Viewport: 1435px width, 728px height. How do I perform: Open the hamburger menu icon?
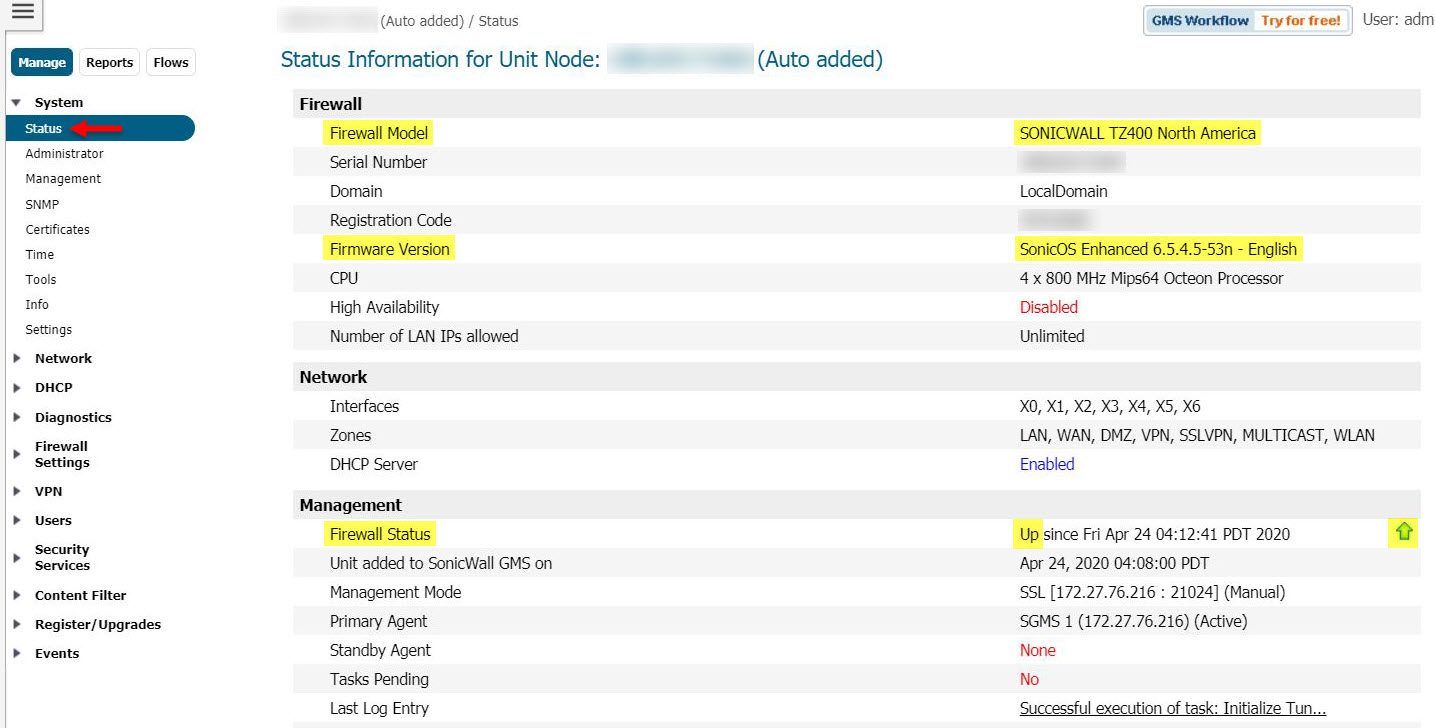point(22,12)
